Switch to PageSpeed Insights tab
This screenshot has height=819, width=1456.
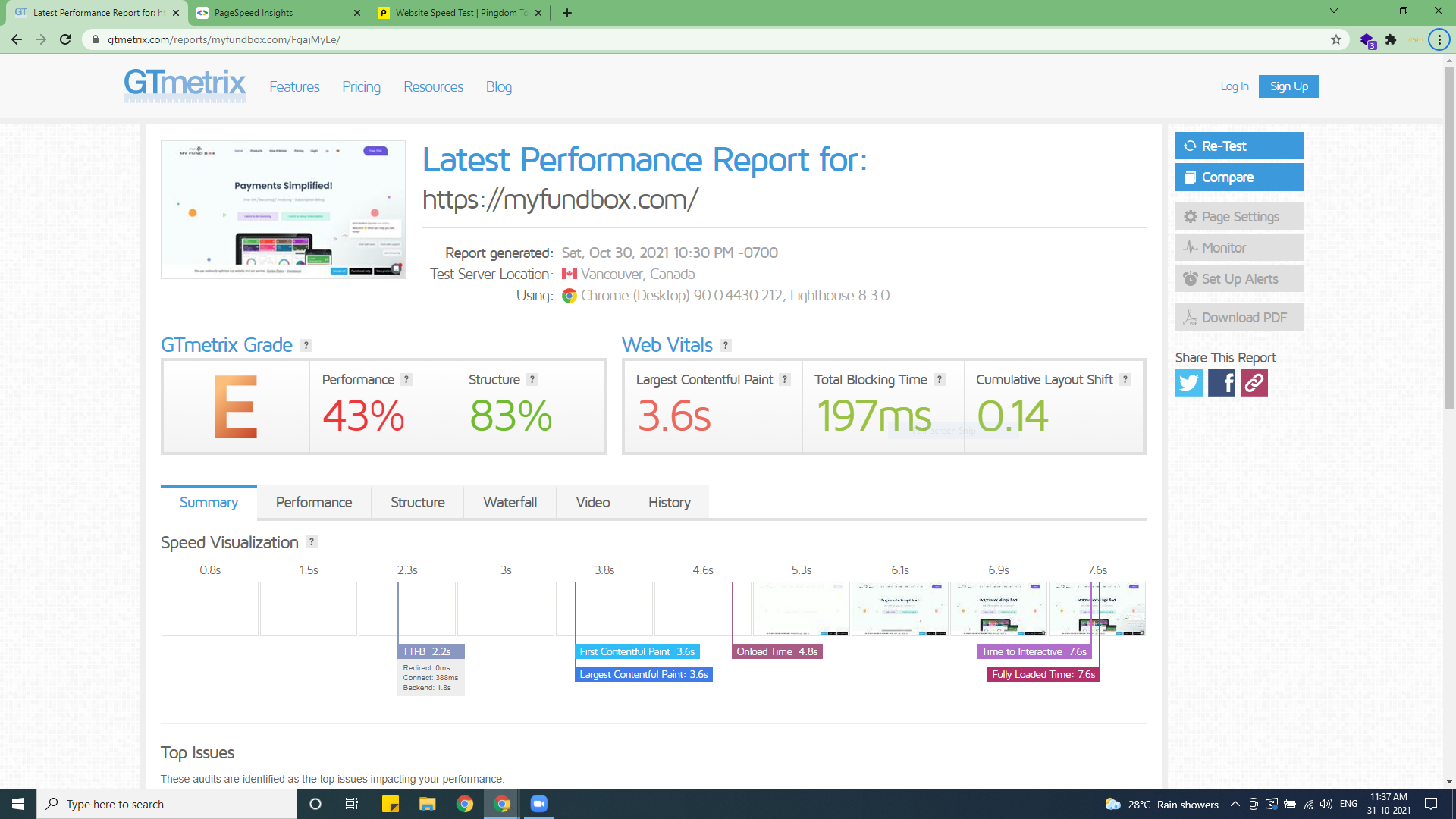coord(278,13)
